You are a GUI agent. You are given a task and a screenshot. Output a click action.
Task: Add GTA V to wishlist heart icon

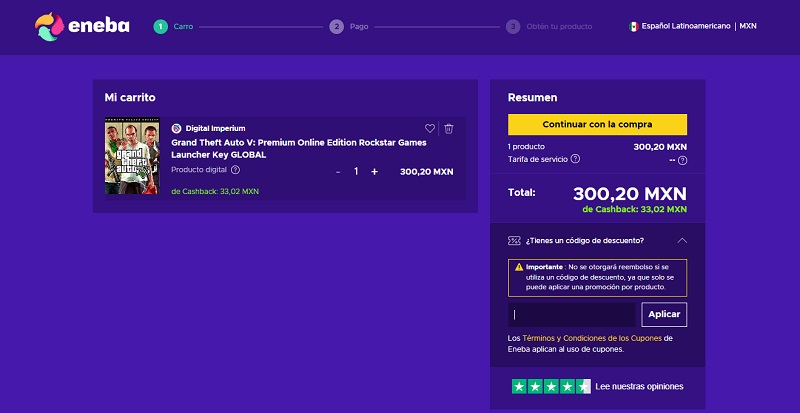[x=430, y=129]
